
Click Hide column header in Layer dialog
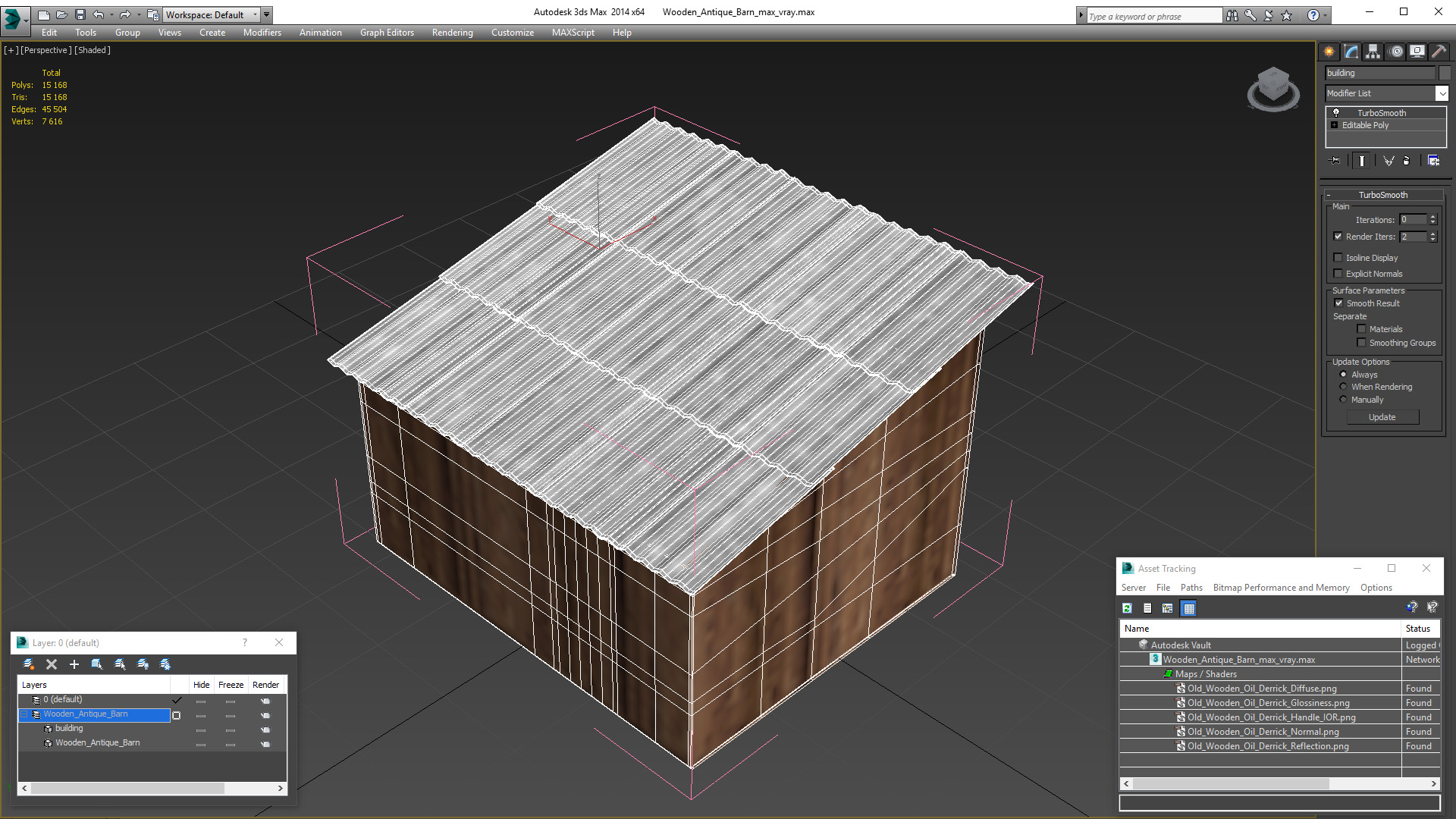[201, 685]
